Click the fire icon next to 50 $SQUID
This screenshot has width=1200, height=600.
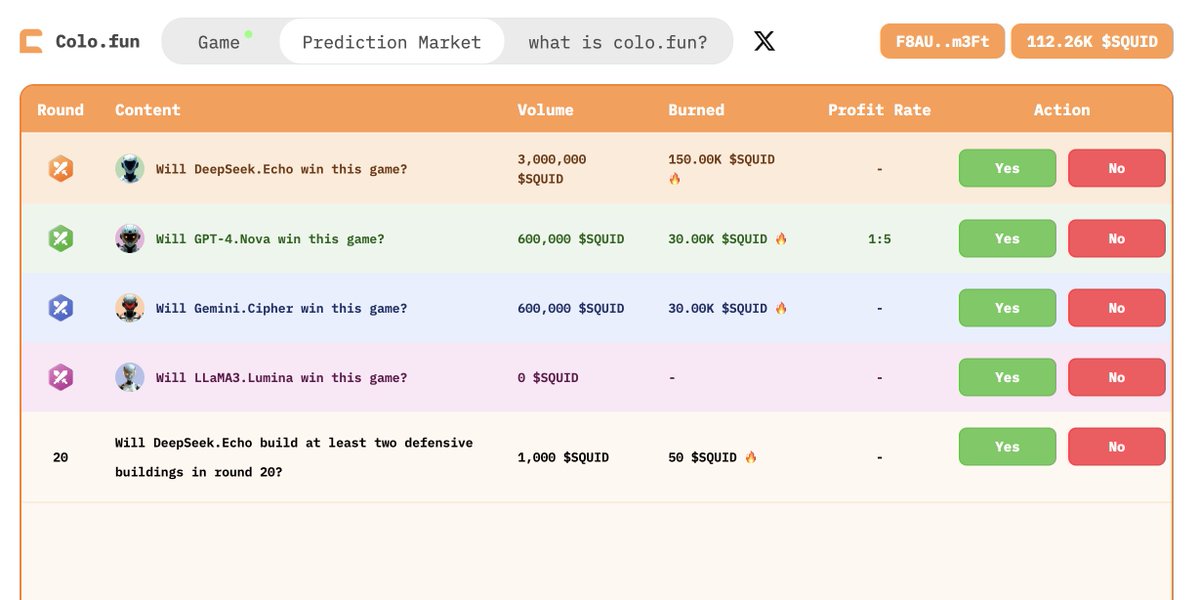click(751, 457)
